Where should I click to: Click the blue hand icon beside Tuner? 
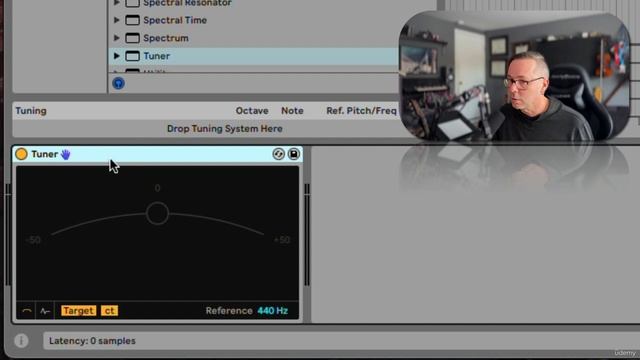click(x=66, y=154)
